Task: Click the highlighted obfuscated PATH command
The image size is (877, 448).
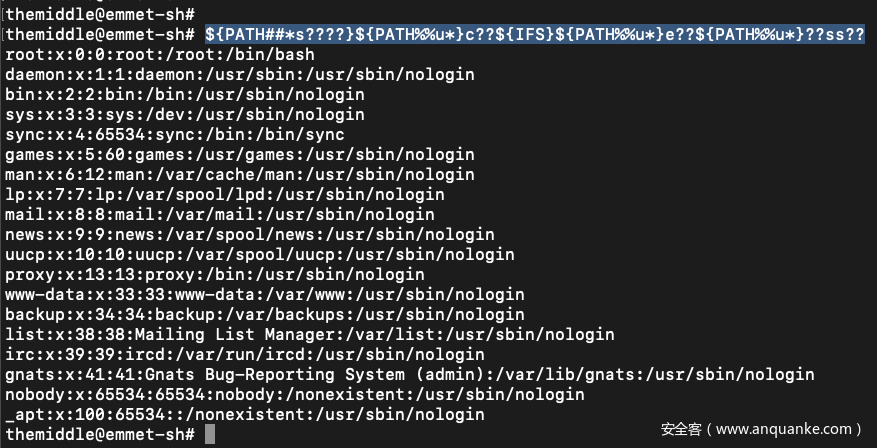Action: click(535, 34)
